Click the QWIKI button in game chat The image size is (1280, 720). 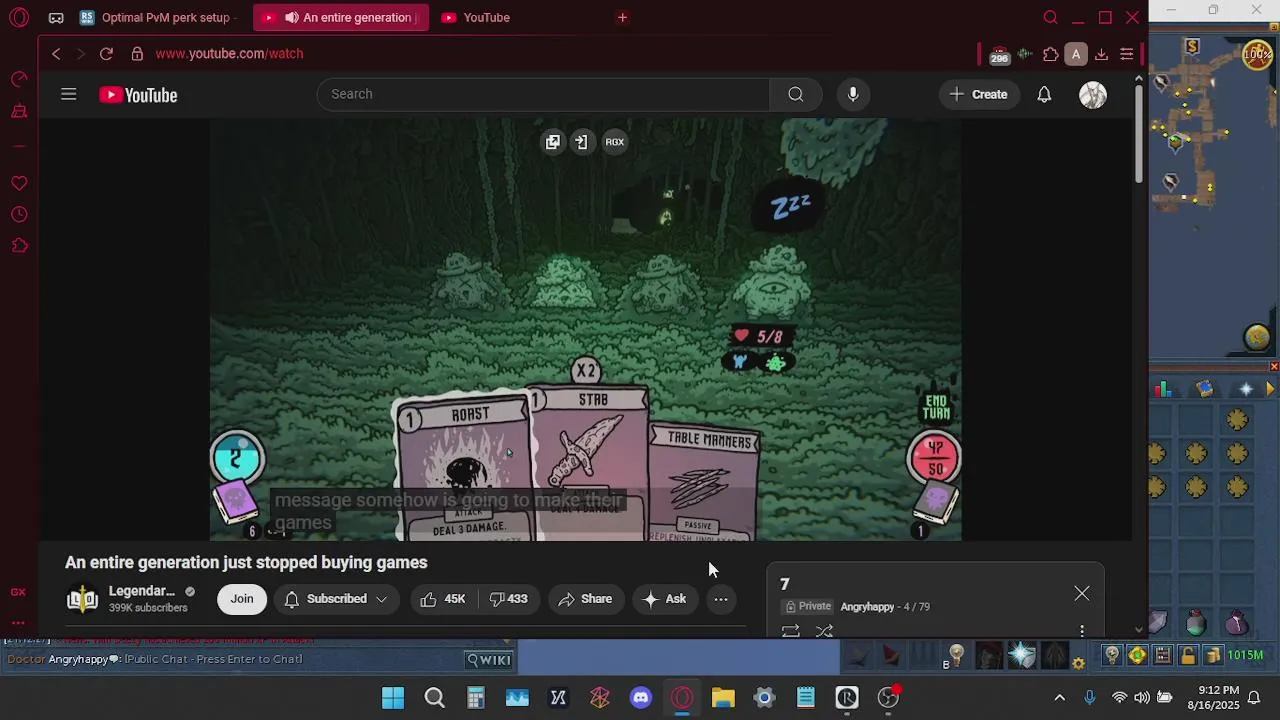tap(490, 659)
